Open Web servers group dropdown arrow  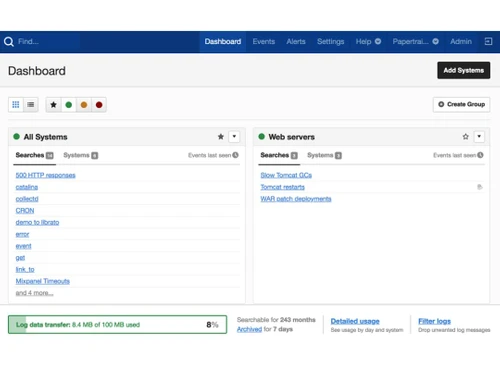pyautogui.click(x=479, y=137)
